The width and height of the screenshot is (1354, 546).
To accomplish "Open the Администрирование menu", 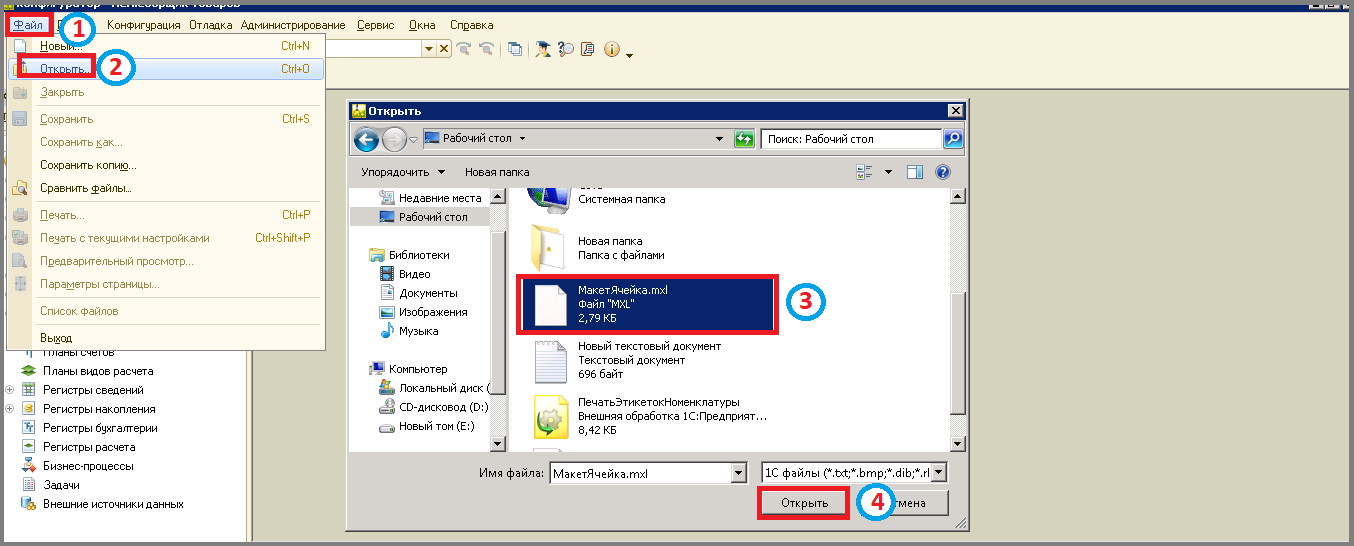I will click(x=293, y=25).
